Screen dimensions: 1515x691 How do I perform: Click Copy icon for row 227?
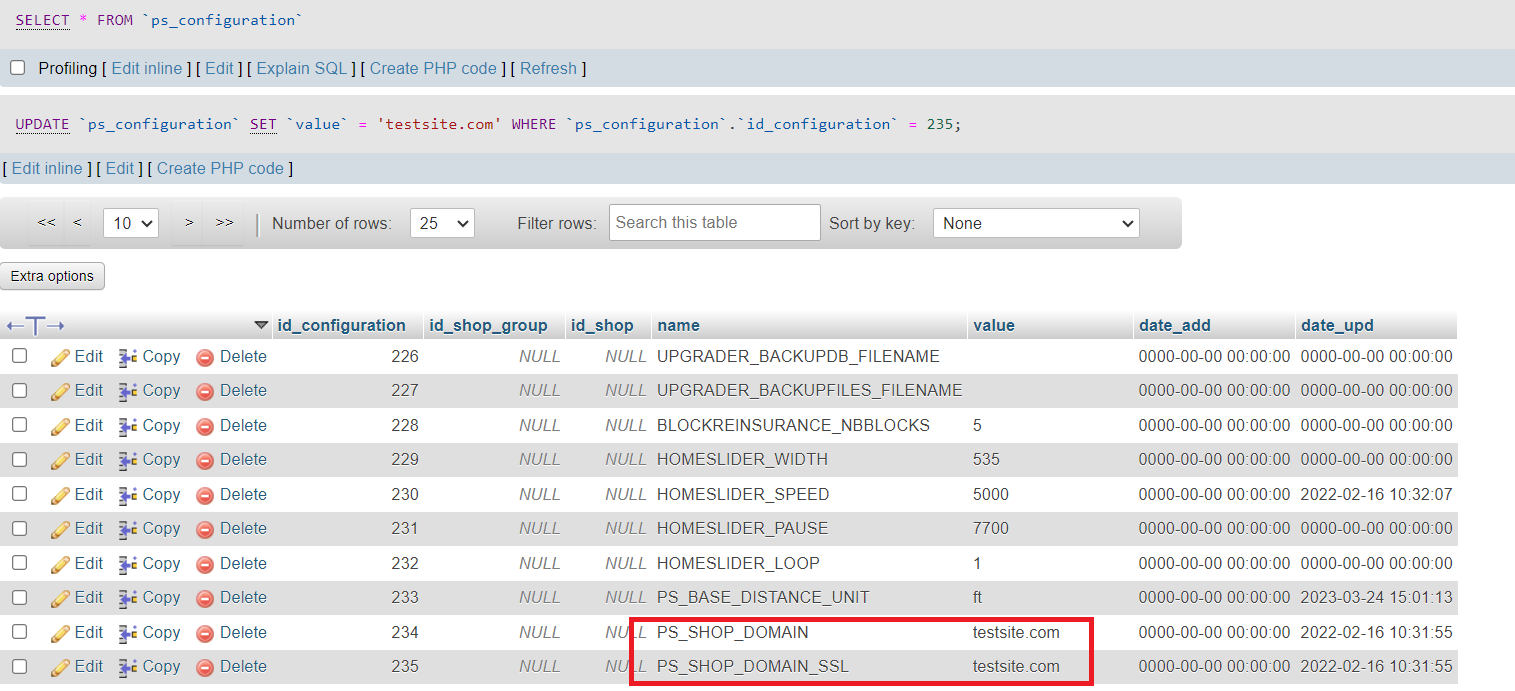point(128,391)
